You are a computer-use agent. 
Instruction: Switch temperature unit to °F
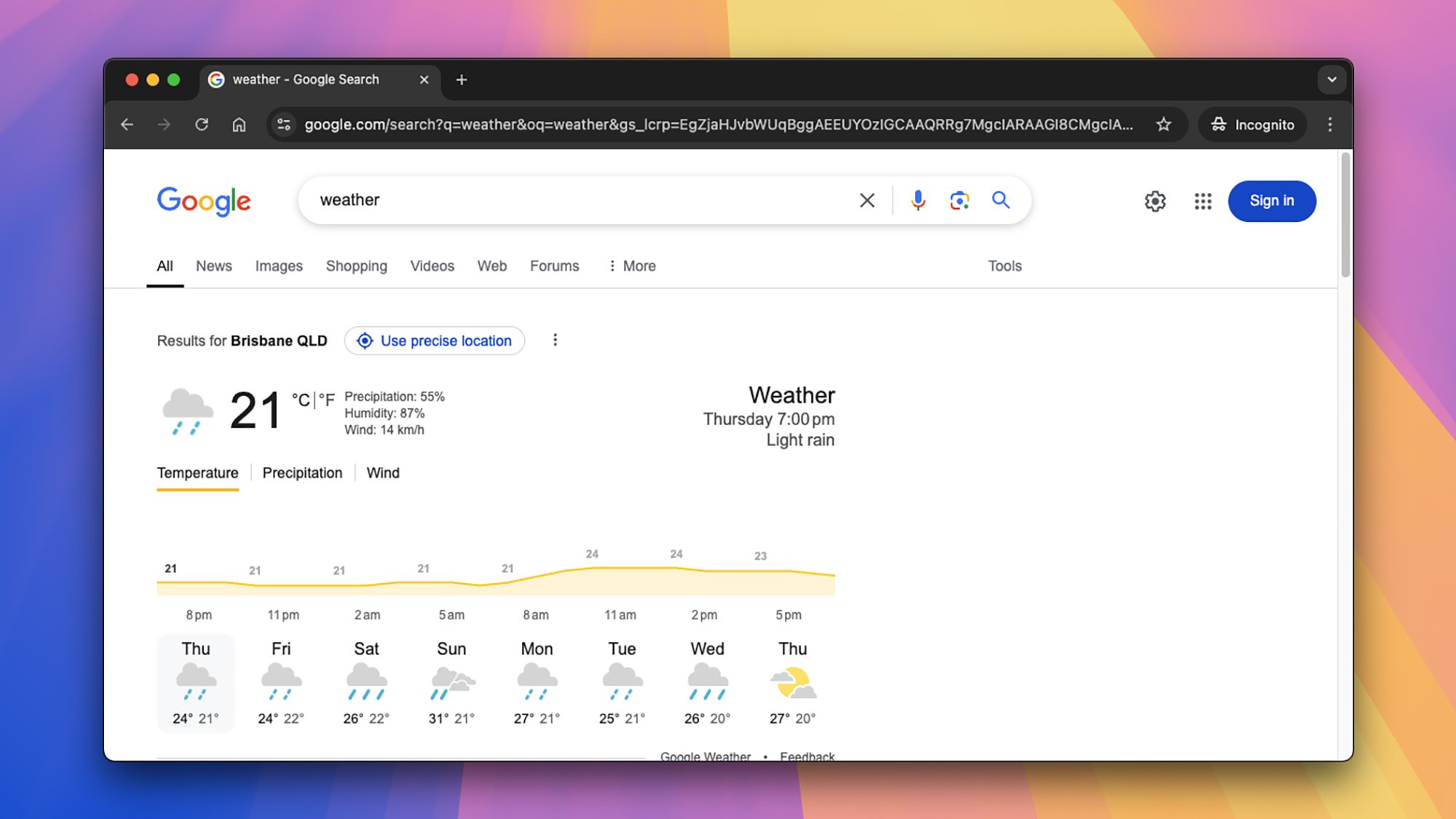tap(327, 400)
